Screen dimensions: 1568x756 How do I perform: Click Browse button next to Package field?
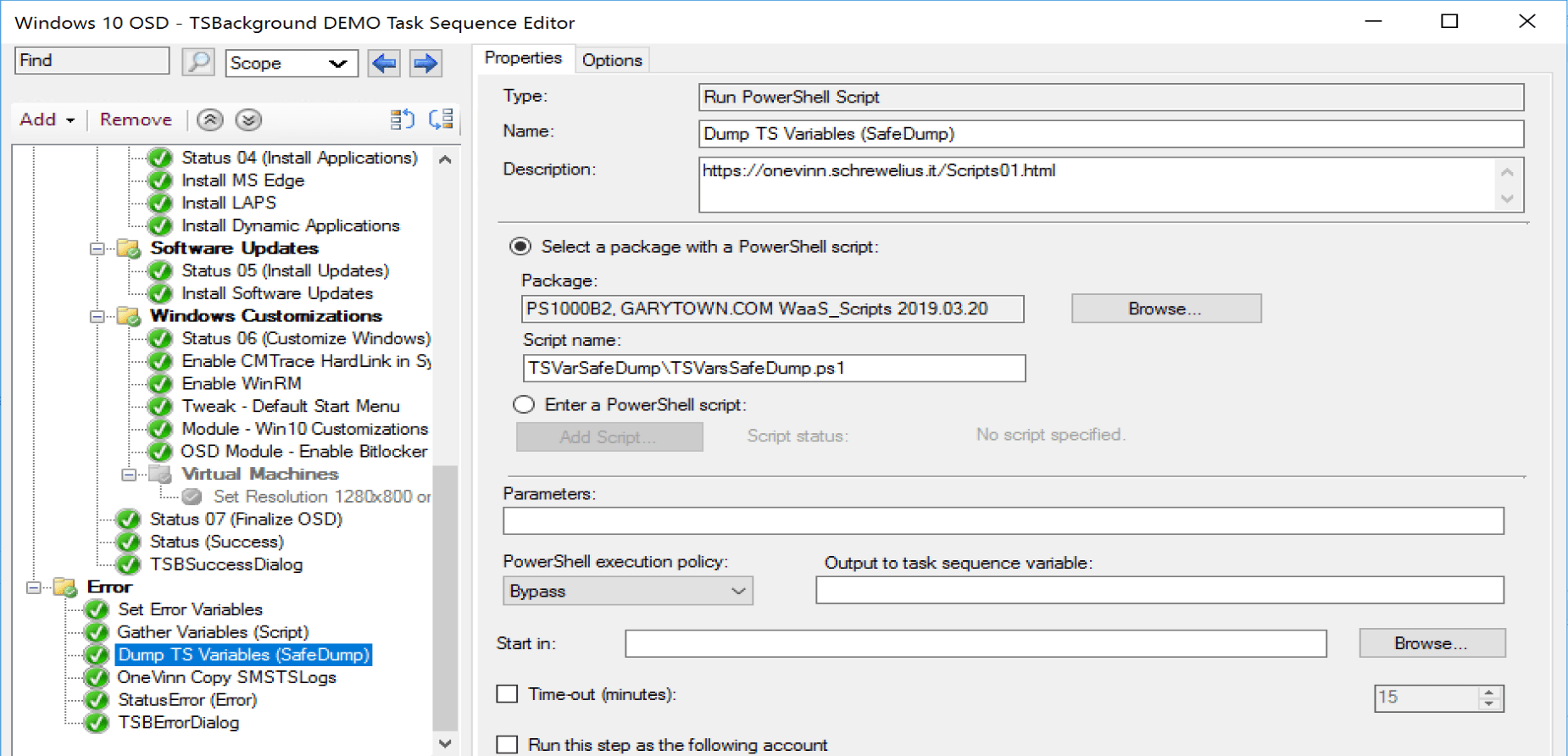click(x=1166, y=309)
